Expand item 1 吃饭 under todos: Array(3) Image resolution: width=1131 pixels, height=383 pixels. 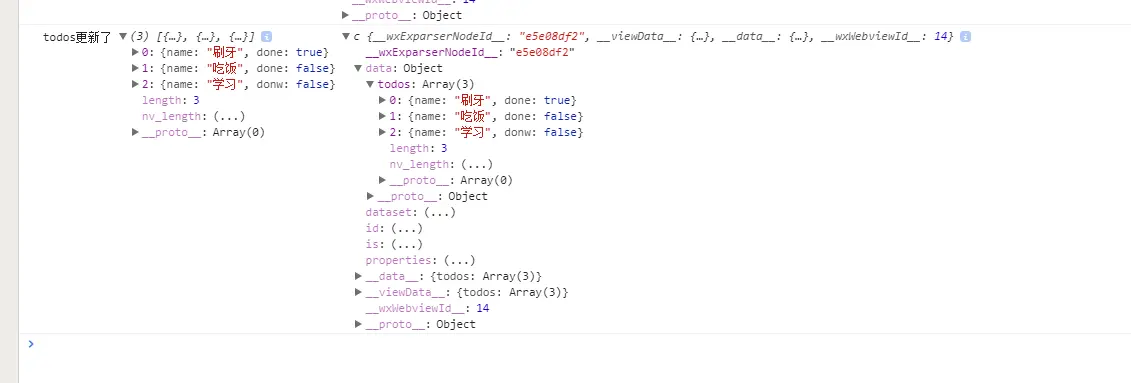click(382, 116)
